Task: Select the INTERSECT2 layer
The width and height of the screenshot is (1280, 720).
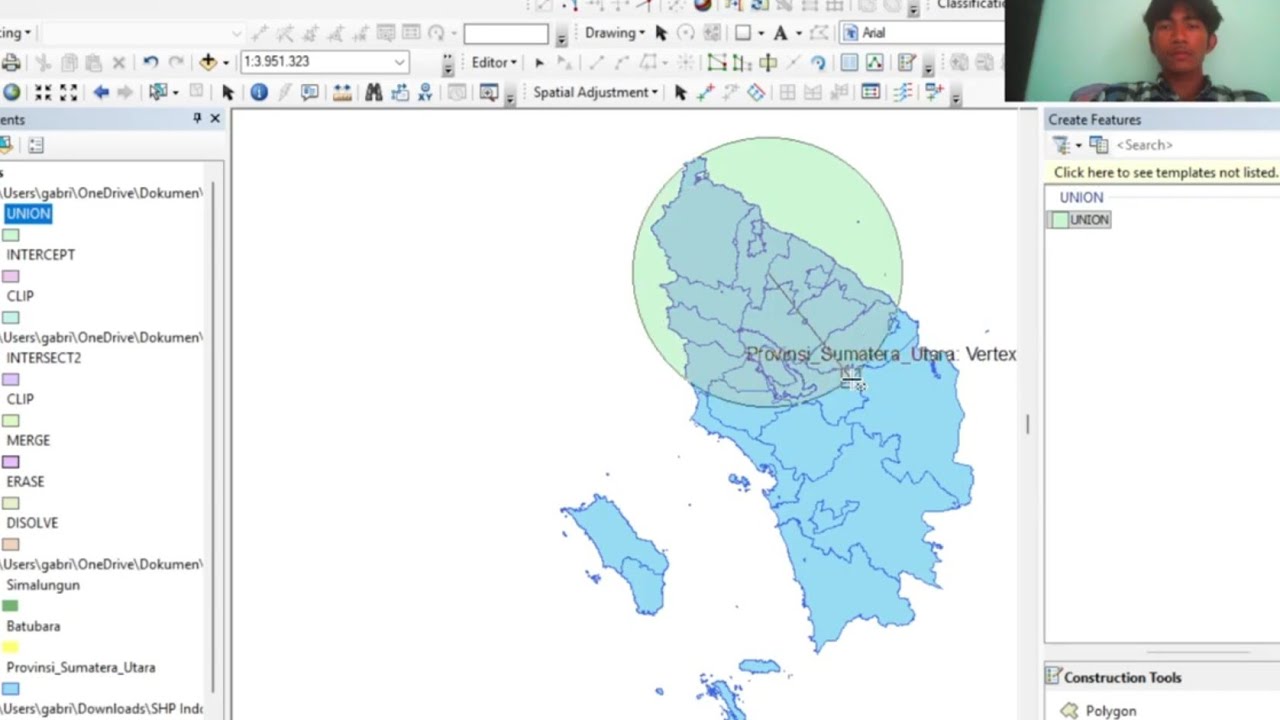Action: 43,357
